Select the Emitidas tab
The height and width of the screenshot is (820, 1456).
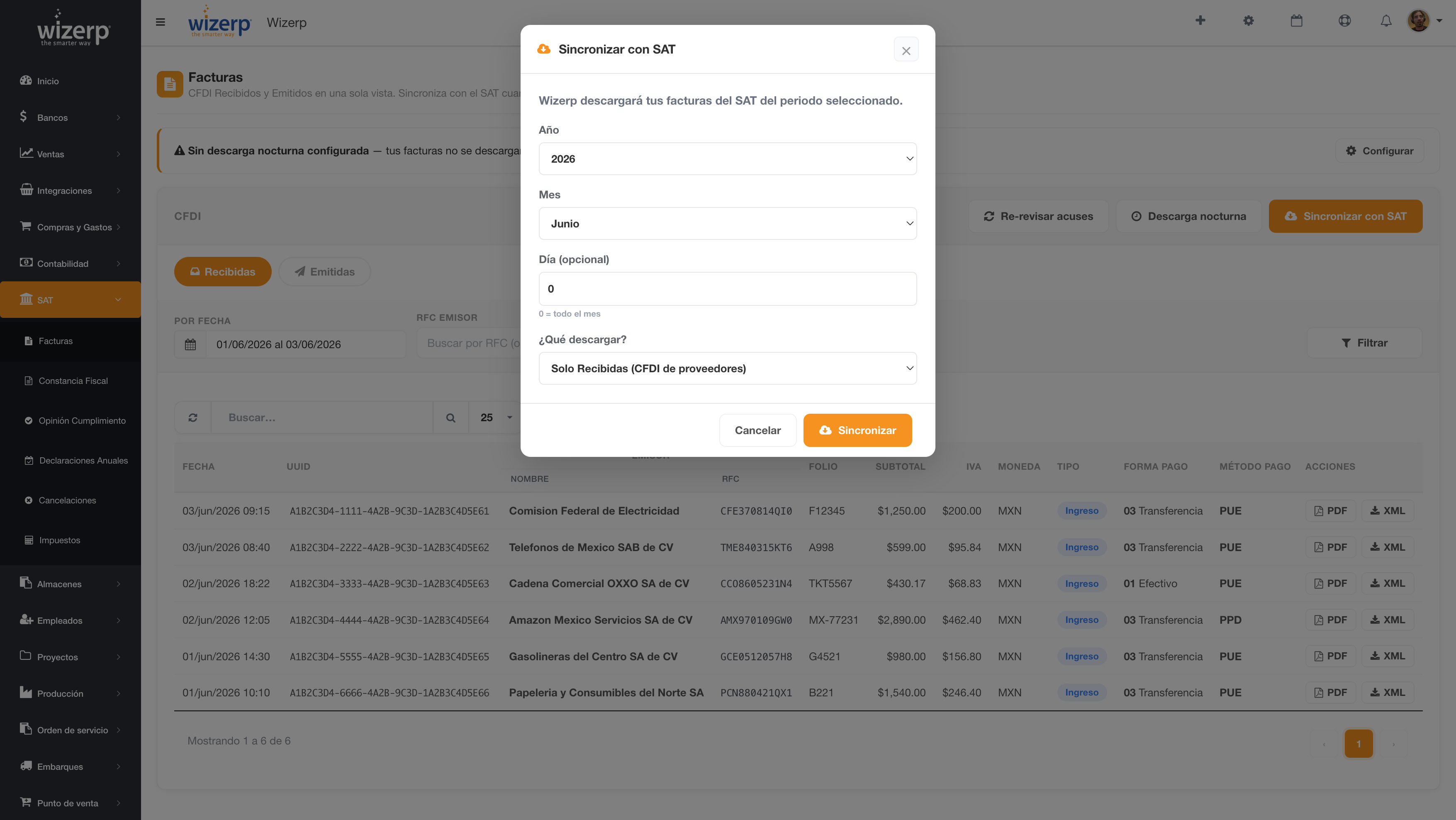[324, 271]
